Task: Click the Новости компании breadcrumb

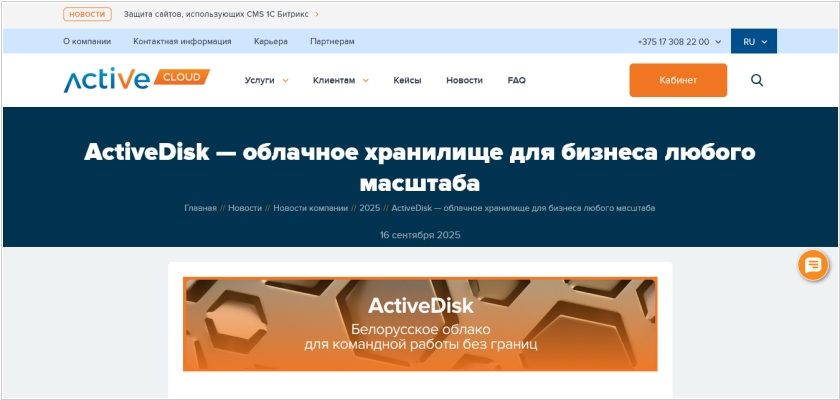Action: [x=311, y=208]
